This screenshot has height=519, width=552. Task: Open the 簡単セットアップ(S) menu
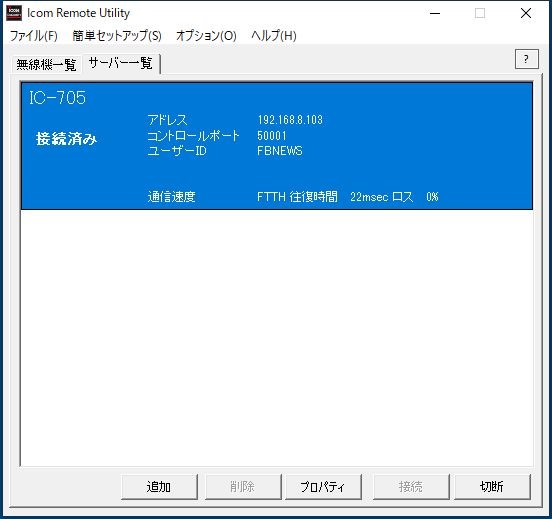[117, 36]
